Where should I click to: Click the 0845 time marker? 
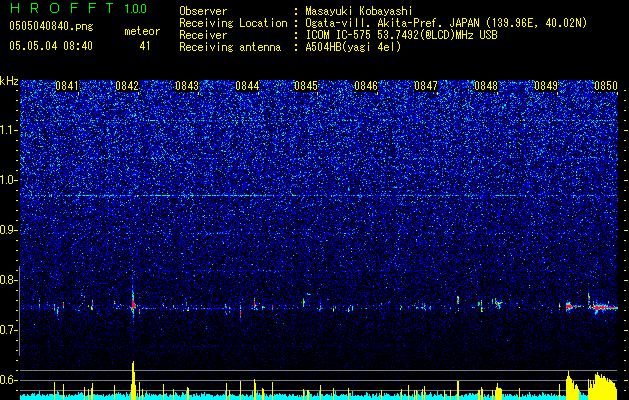click(306, 86)
